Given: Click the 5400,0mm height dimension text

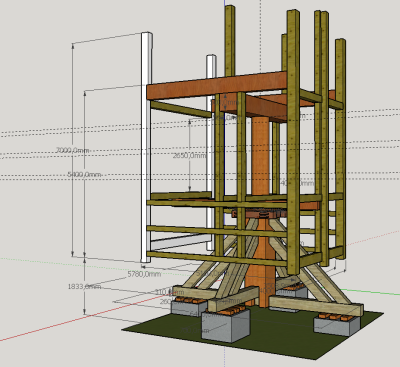Looking at the screenshot, I should (x=84, y=174).
